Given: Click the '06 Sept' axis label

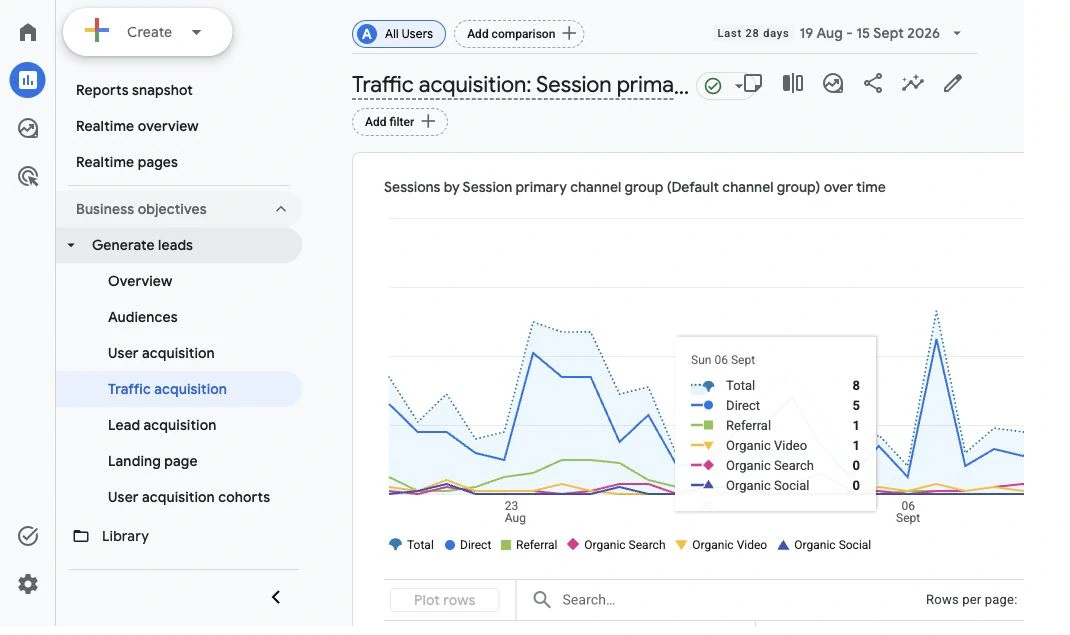Looking at the screenshot, I should point(908,512).
